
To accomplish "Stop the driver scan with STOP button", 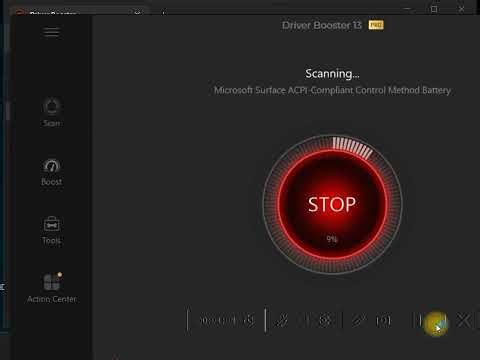I will point(332,204).
